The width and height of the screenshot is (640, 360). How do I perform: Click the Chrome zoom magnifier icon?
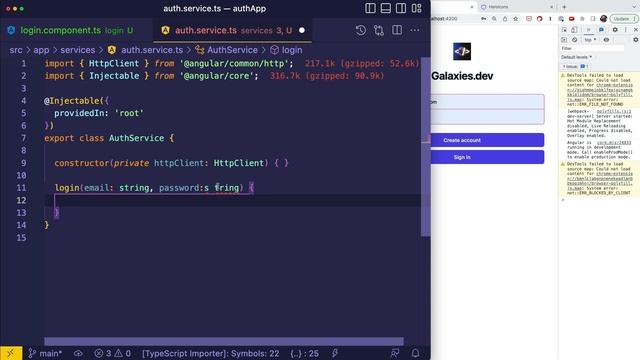point(494,19)
